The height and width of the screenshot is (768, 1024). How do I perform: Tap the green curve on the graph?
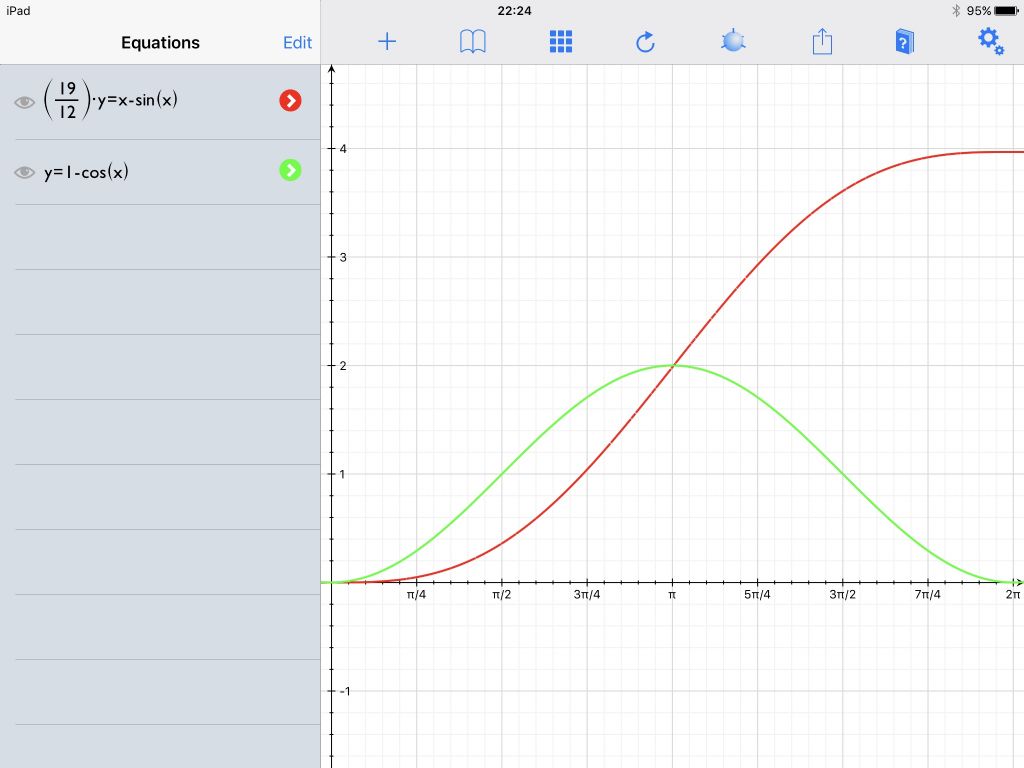tap(502, 474)
